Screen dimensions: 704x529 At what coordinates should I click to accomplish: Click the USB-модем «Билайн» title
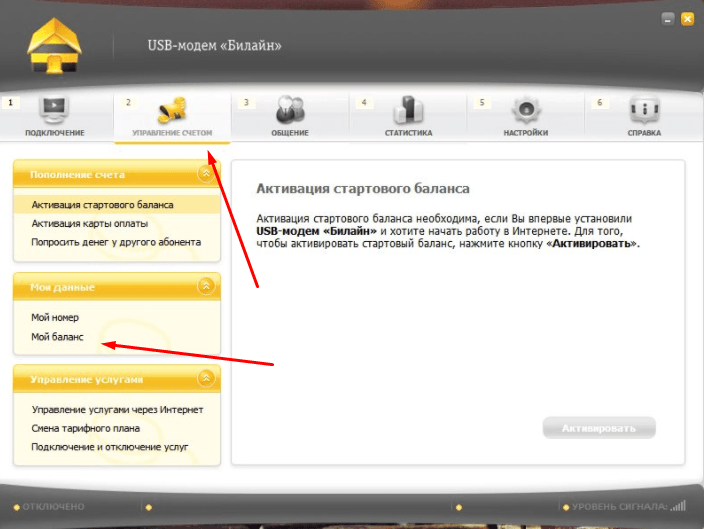215,45
